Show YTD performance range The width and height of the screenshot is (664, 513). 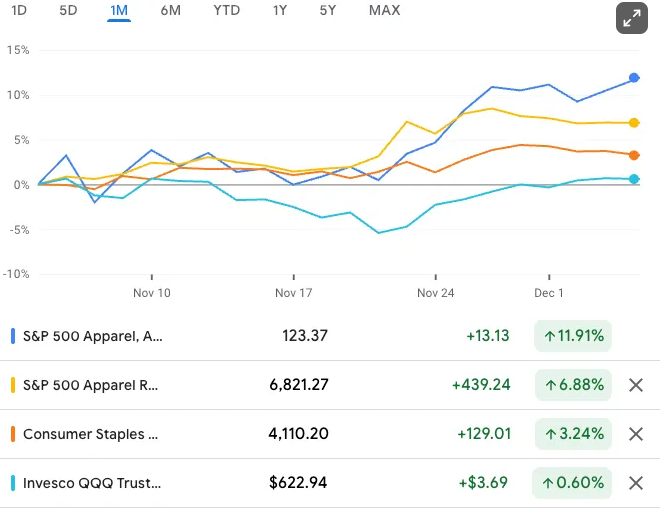(226, 10)
